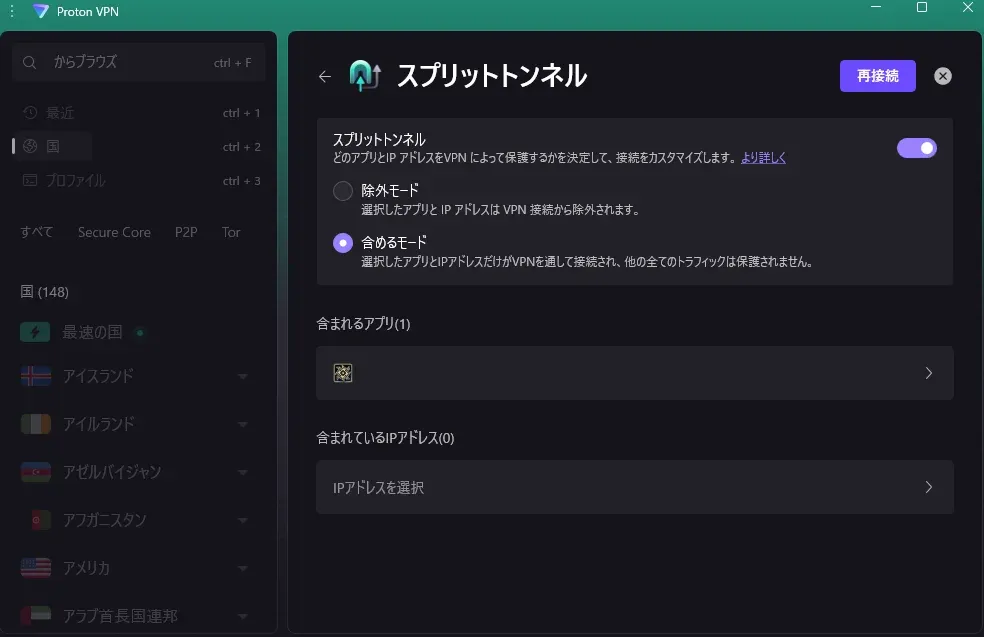Image resolution: width=984 pixels, height=637 pixels.
Task: Click the 国 sidebar label
Action: click(x=53, y=146)
